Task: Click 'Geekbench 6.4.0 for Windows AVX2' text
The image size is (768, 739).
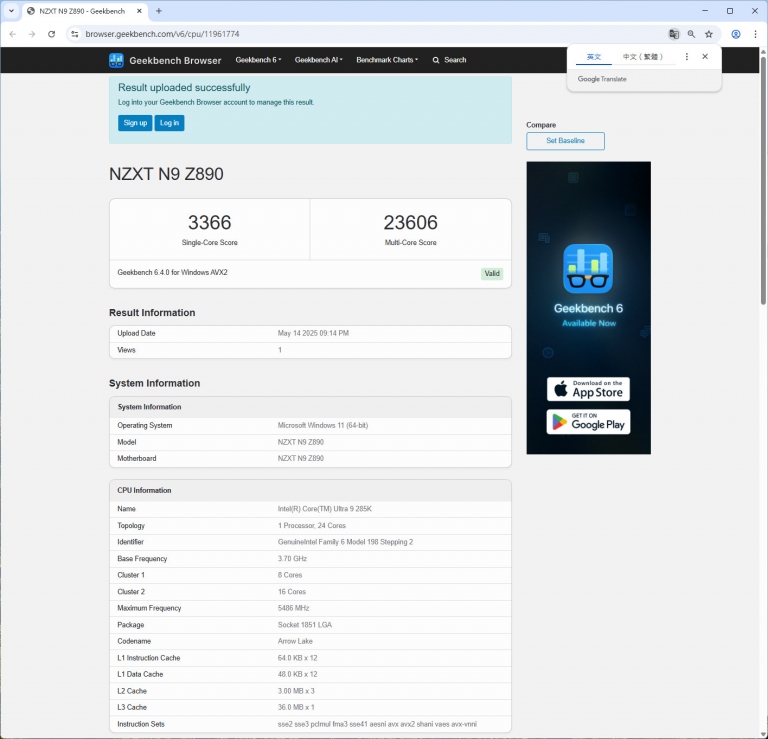Action: point(172,272)
